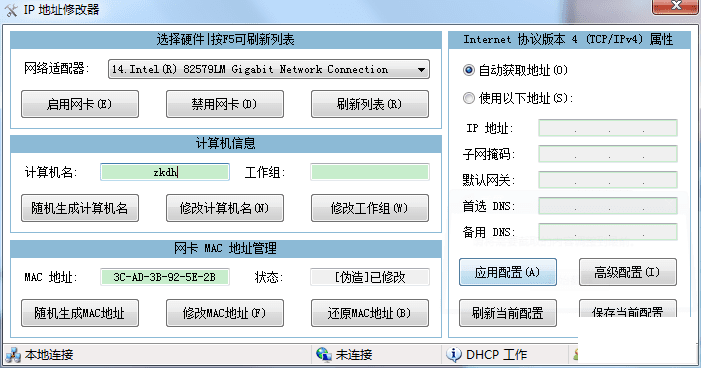Image resolution: width=701 pixels, height=368 pixels.
Task: Click 禁用网卡(D) button
Action: point(225,104)
